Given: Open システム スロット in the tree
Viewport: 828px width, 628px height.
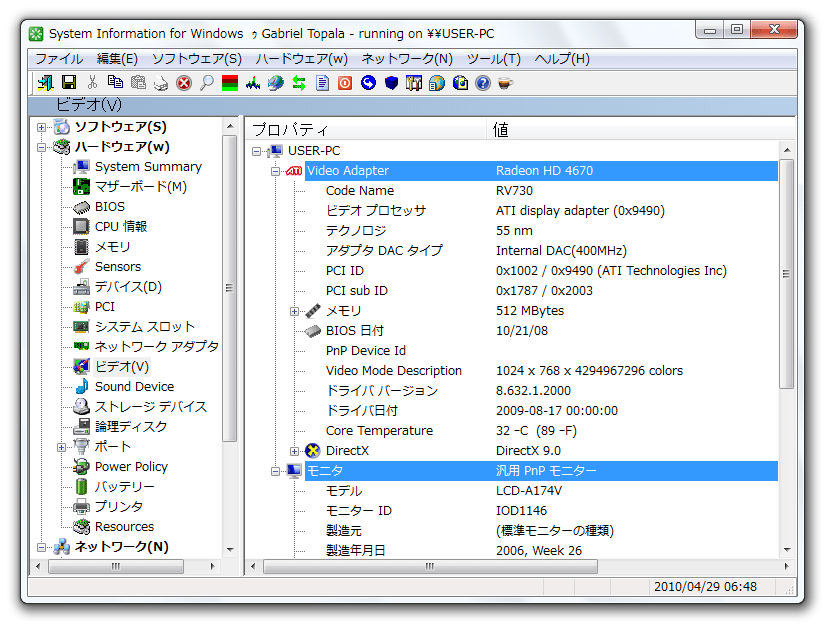Looking at the screenshot, I should point(145,327).
